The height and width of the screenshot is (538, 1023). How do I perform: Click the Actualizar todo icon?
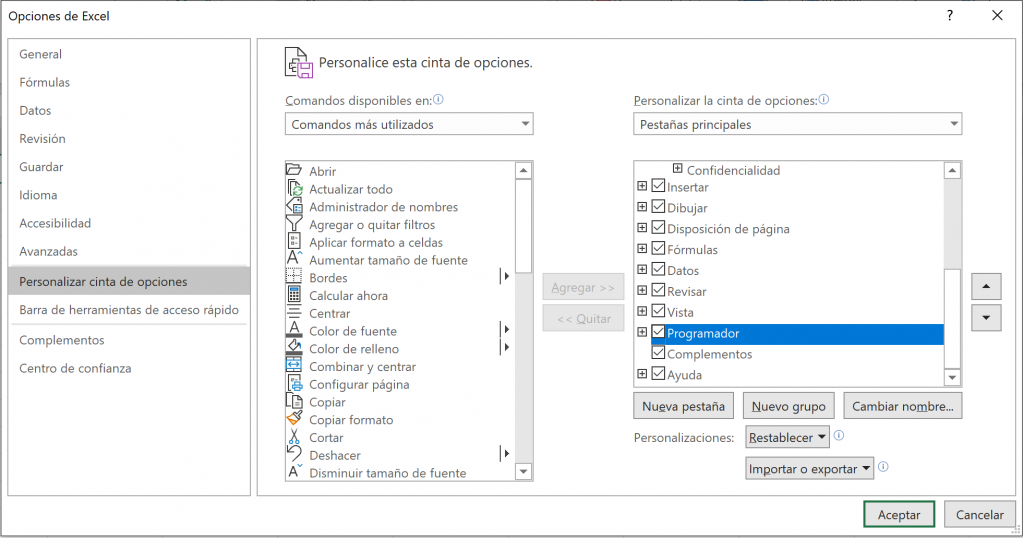point(294,188)
